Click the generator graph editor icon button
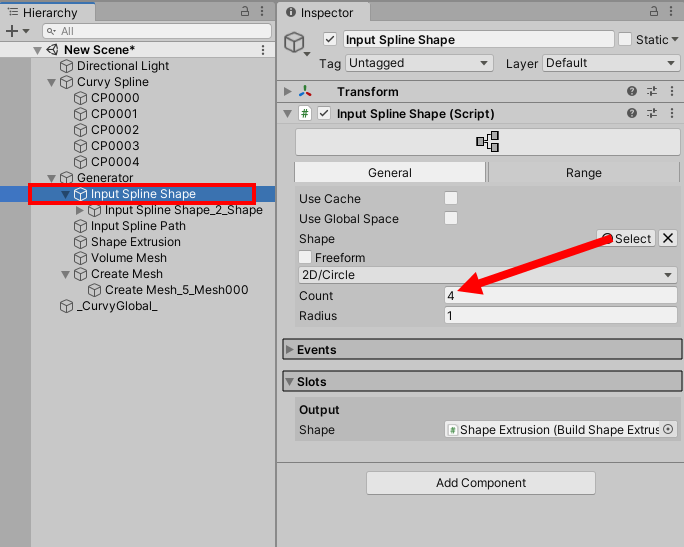The width and height of the screenshot is (684, 547). click(x=488, y=142)
